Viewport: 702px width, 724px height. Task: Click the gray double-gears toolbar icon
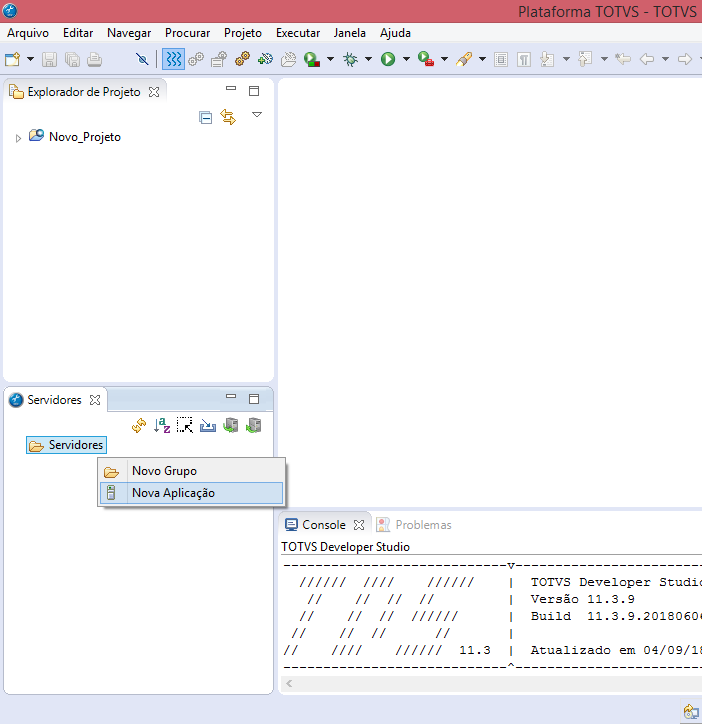tap(196, 59)
